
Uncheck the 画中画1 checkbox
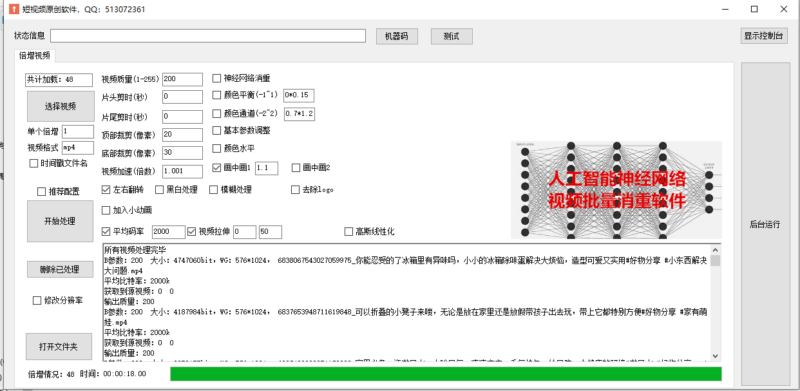click(217, 167)
